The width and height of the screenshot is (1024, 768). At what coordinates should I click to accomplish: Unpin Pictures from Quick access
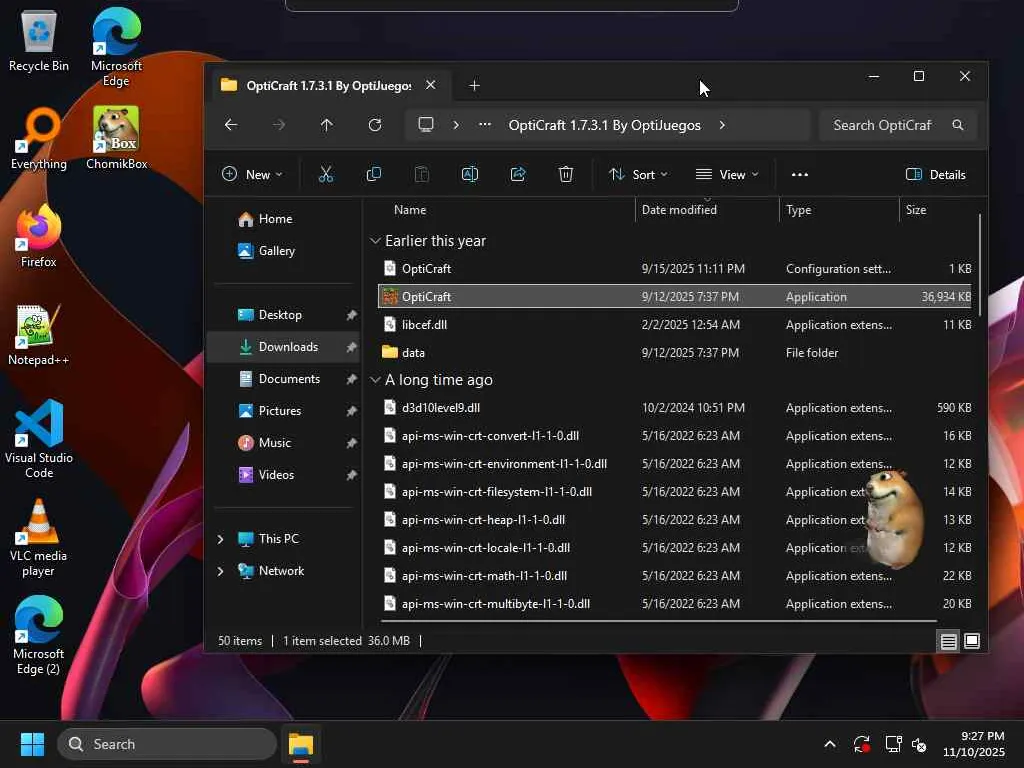click(351, 411)
